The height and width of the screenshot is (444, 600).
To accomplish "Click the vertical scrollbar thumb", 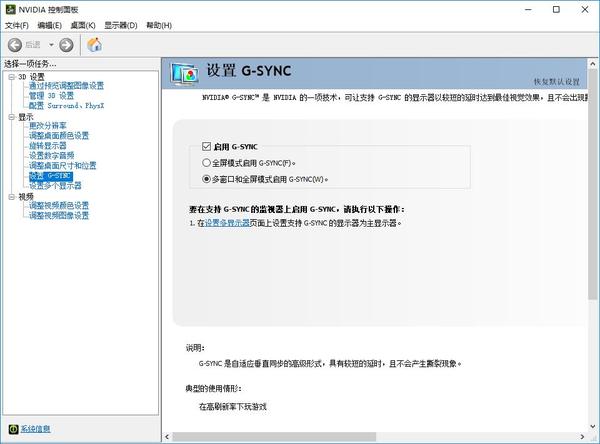I will click(x=593, y=184).
